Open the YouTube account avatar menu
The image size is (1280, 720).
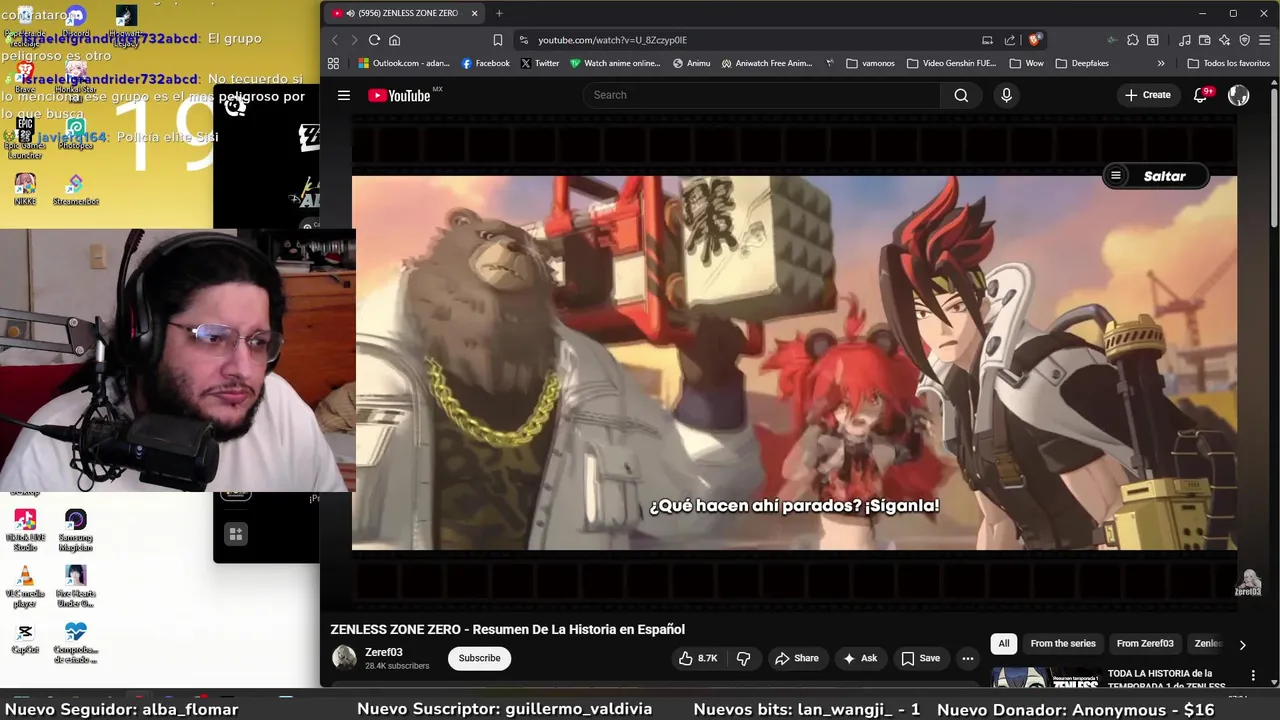coord(1238,95)
